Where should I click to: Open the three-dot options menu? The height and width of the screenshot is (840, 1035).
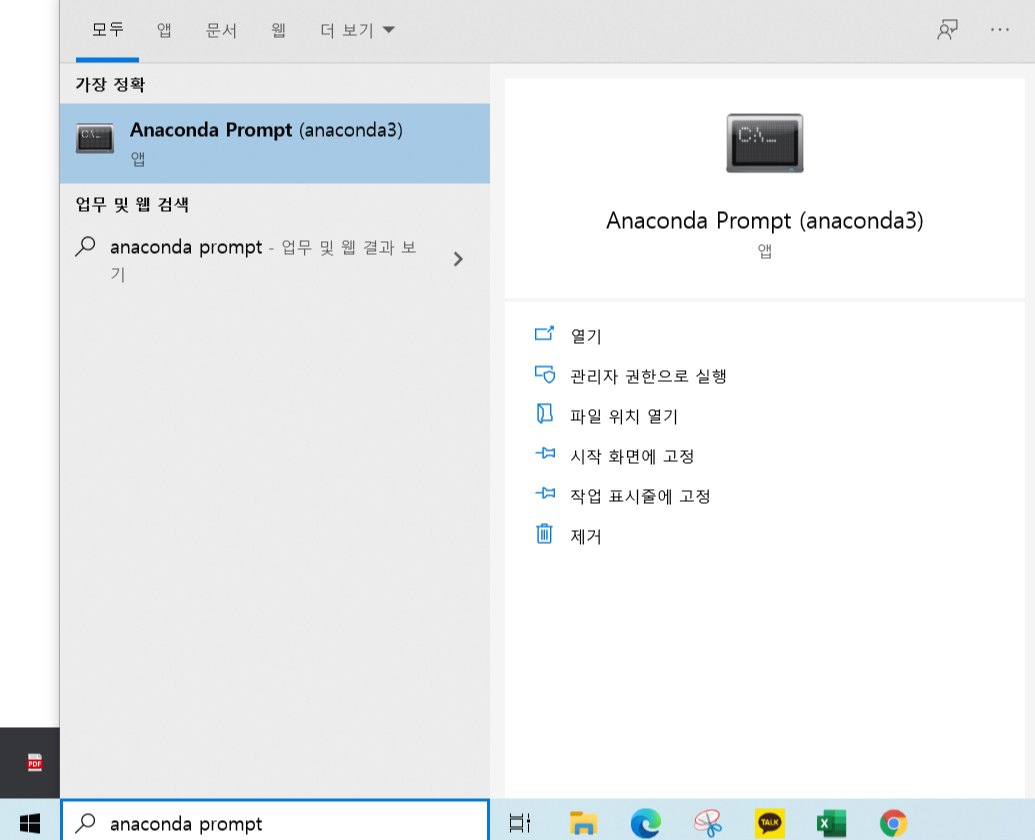[999, 30]
